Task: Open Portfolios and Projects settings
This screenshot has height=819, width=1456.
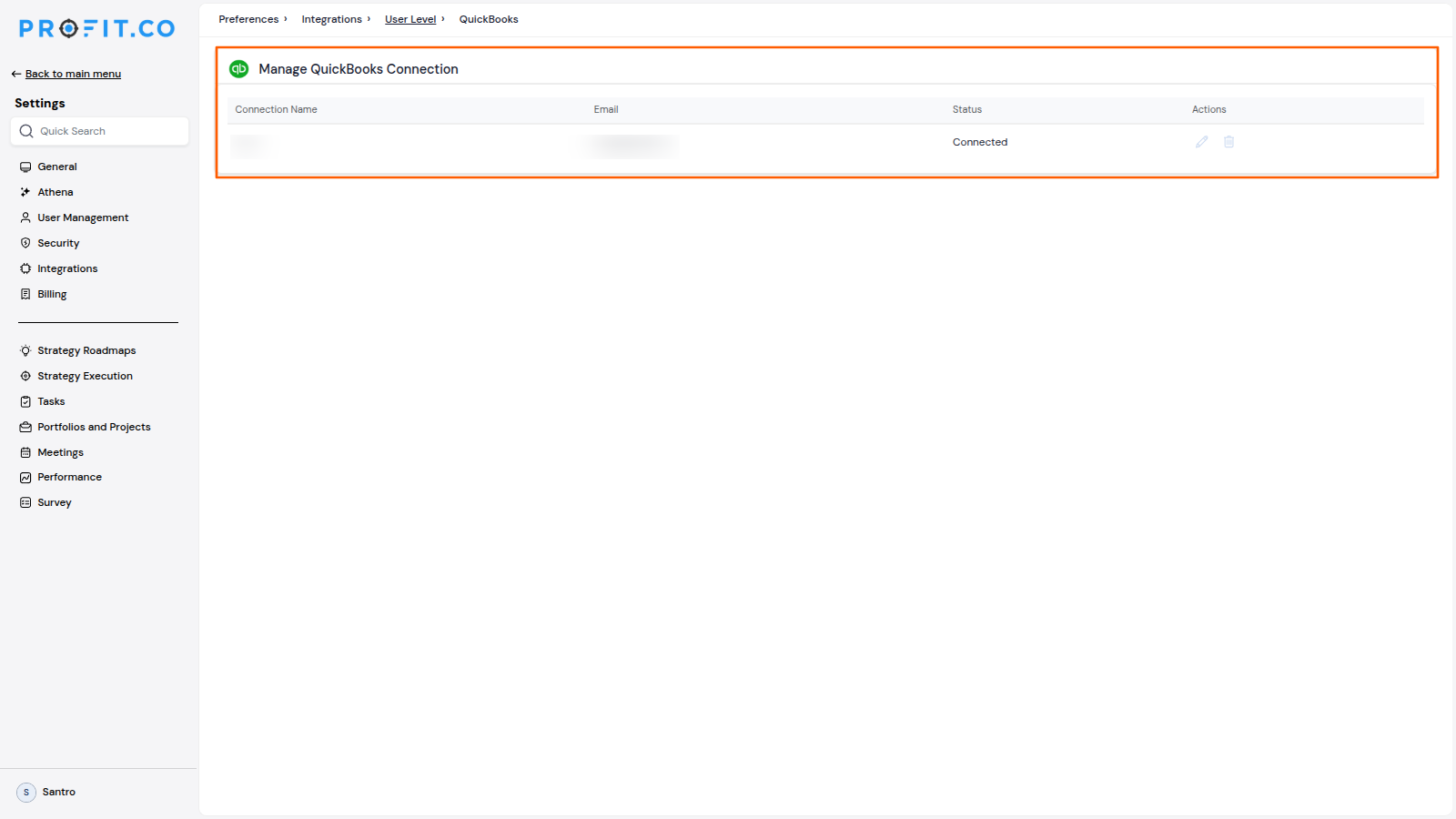Action: tap(94, 427)
